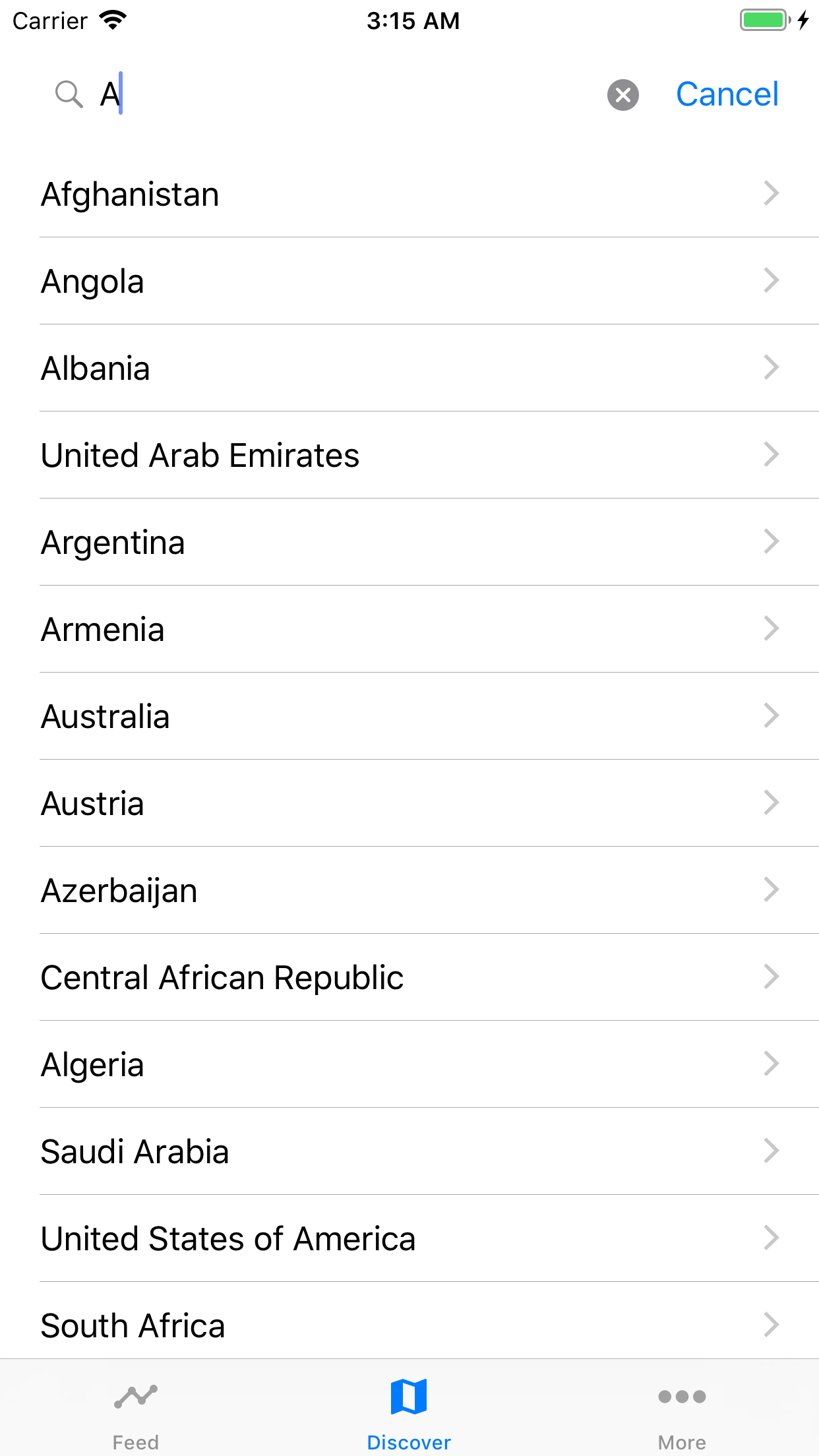Screen dimensions: 819x1456
Task: Open the Feed tab chart icon
Action: pos(136,1396)
